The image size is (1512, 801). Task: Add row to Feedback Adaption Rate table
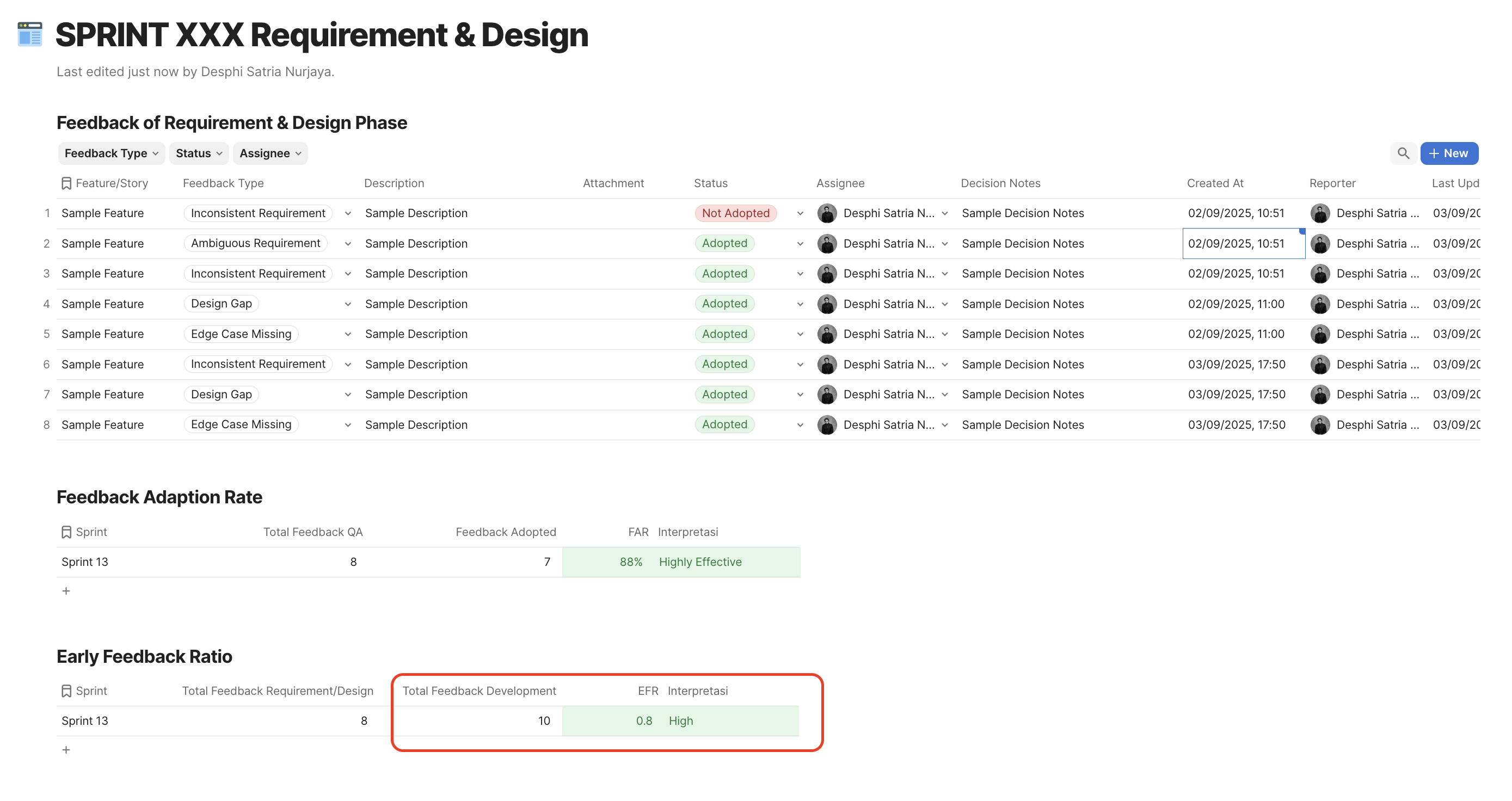coord(66,591)
